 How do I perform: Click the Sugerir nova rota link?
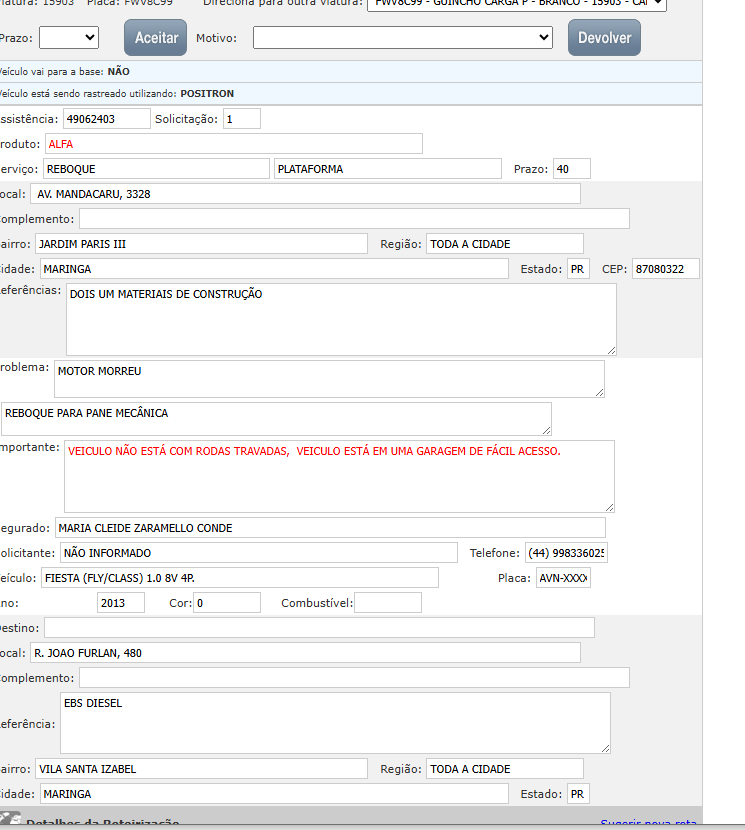click(x=648, y=823)
